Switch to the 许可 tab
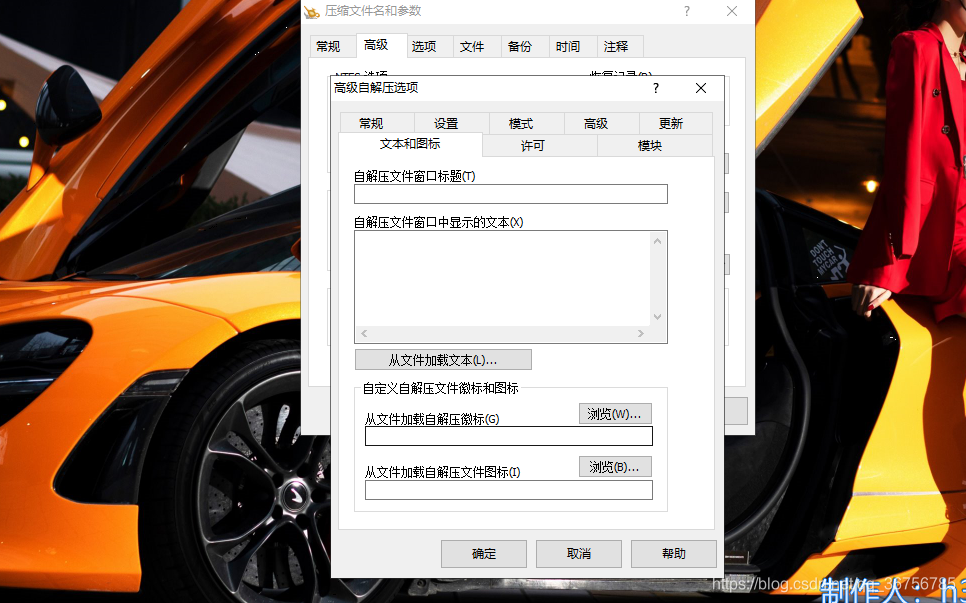Image resolution: width=966 pixels, height=603 pixels. click(x=540, y=146)
